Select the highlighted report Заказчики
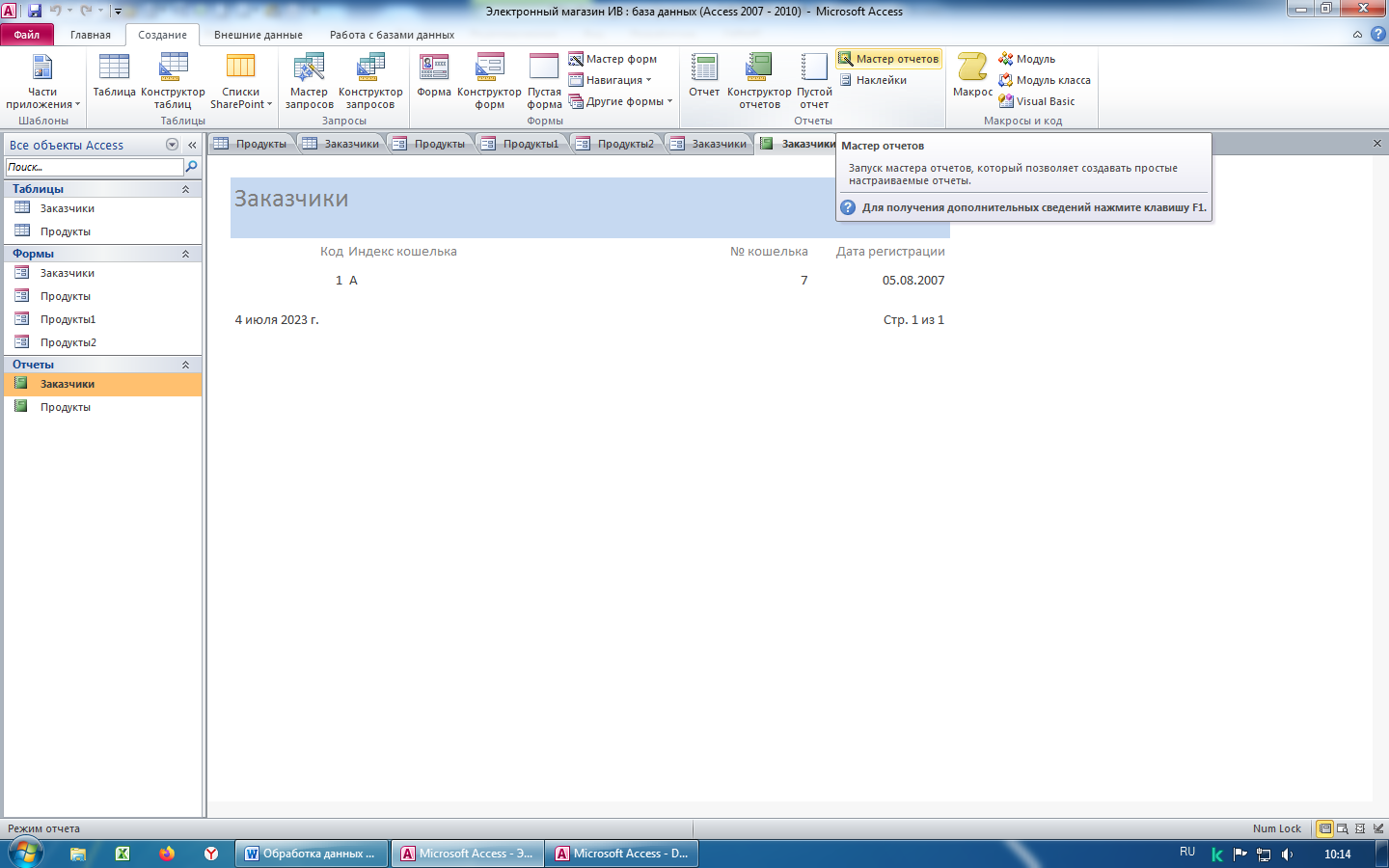Screen dimensions: 1389x868 [x=102, y=384]
